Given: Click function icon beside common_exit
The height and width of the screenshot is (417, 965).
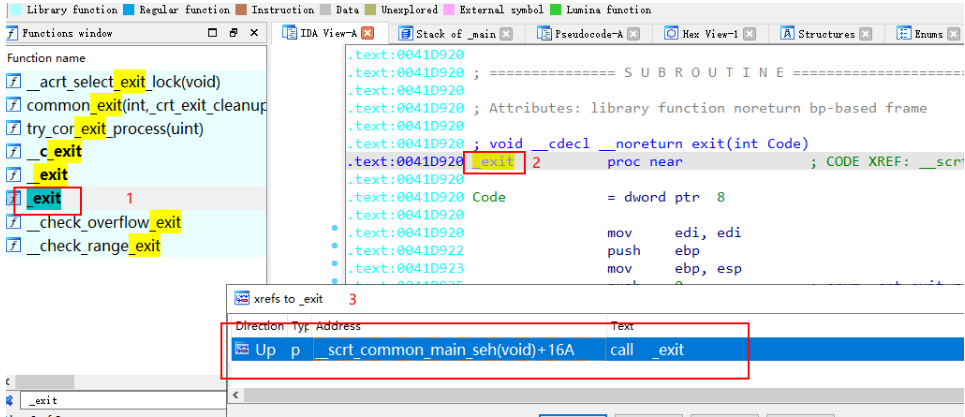Looking at the screenshot, I should pyautogui.click(x=13, y=105).
